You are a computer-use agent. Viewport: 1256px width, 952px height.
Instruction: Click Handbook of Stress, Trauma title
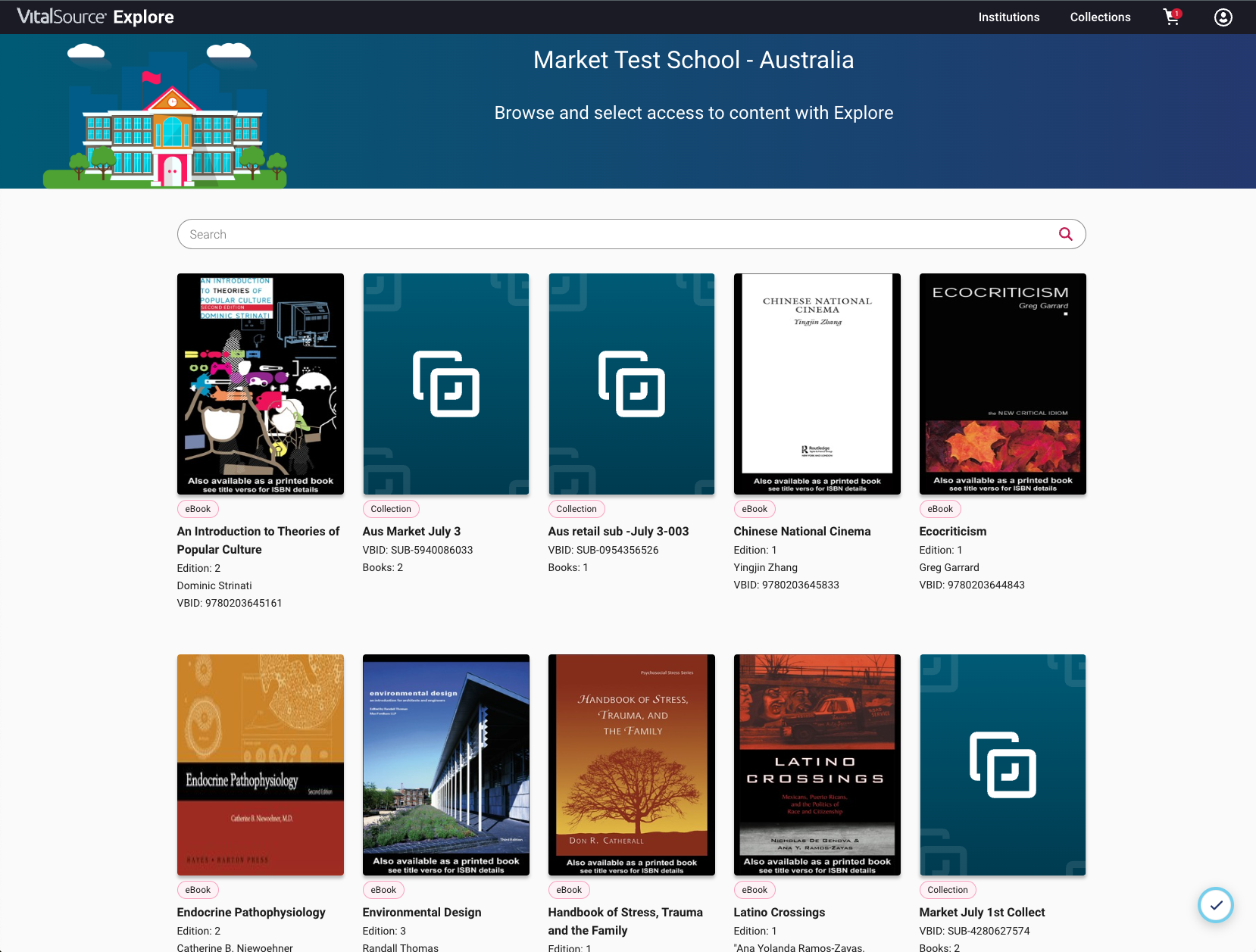pyautogui.click(x=626, y=922)
